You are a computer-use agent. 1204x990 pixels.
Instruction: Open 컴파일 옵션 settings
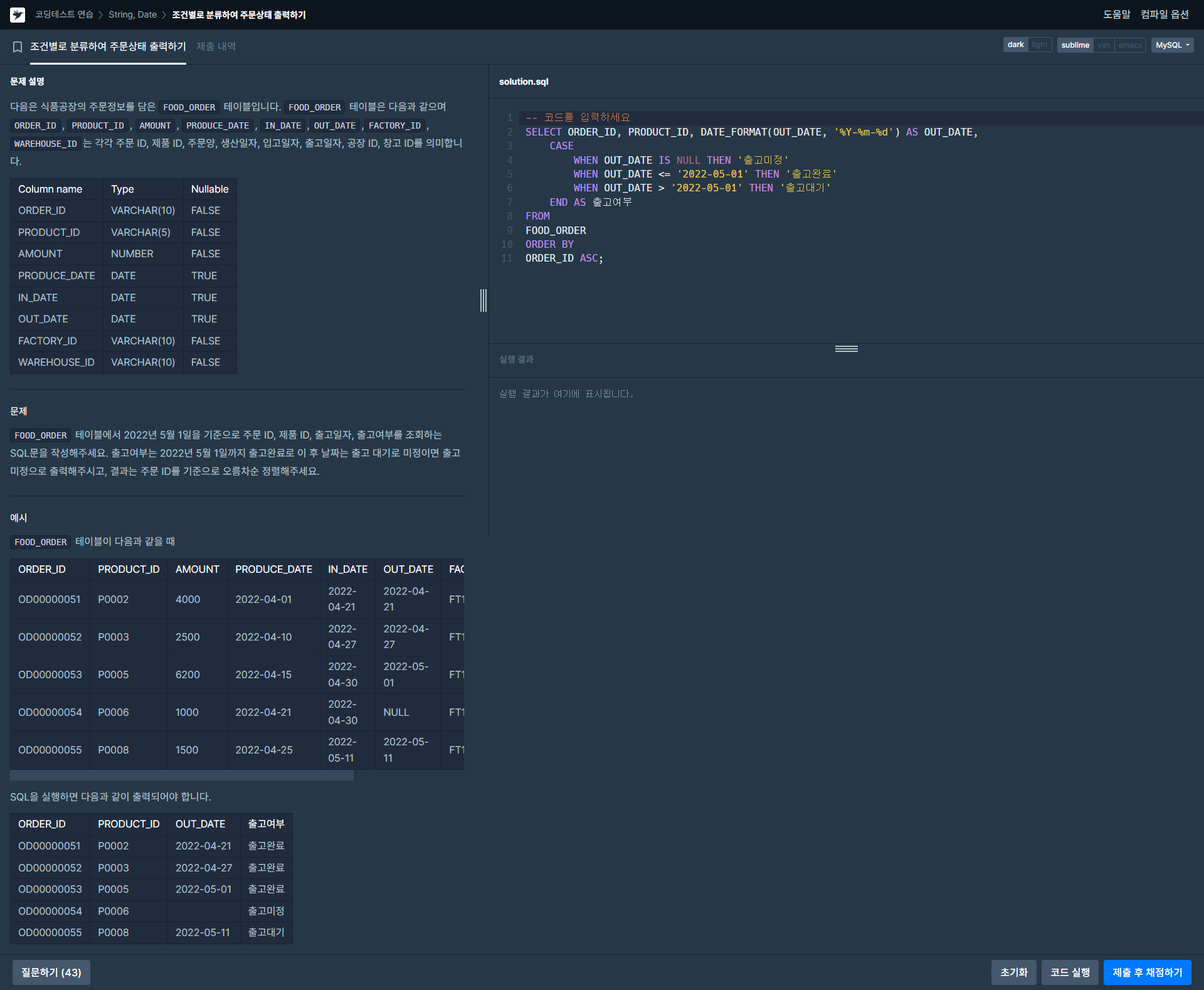[1164, 14]
